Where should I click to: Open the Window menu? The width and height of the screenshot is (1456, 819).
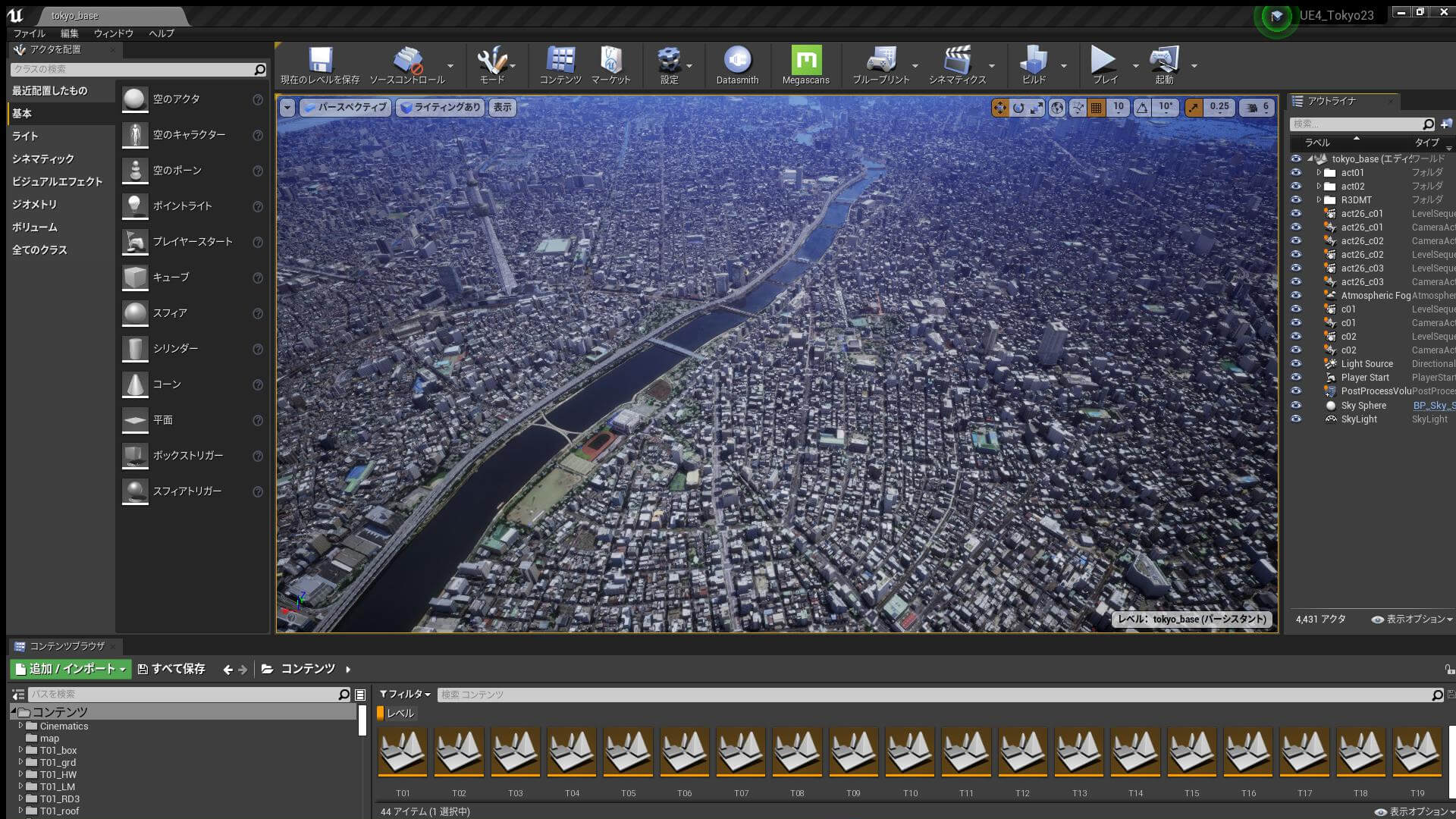click(113, 33)
